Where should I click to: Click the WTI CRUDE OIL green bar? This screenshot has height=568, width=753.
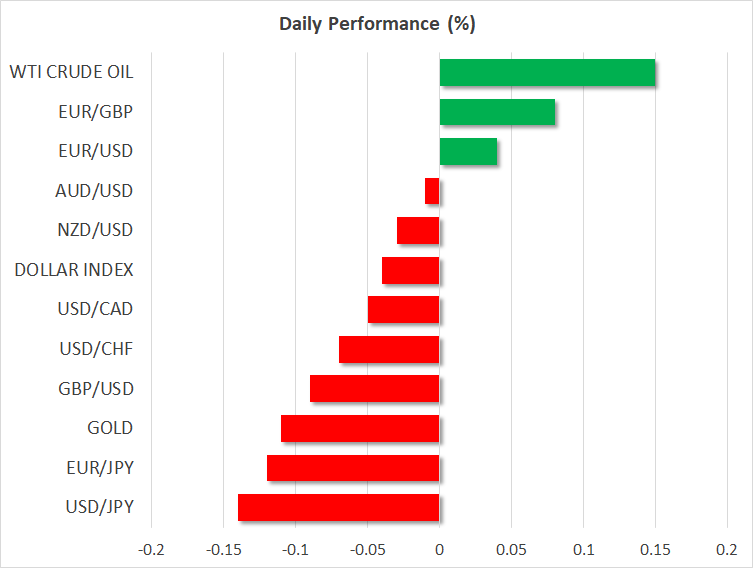click(x=547, y=73)
